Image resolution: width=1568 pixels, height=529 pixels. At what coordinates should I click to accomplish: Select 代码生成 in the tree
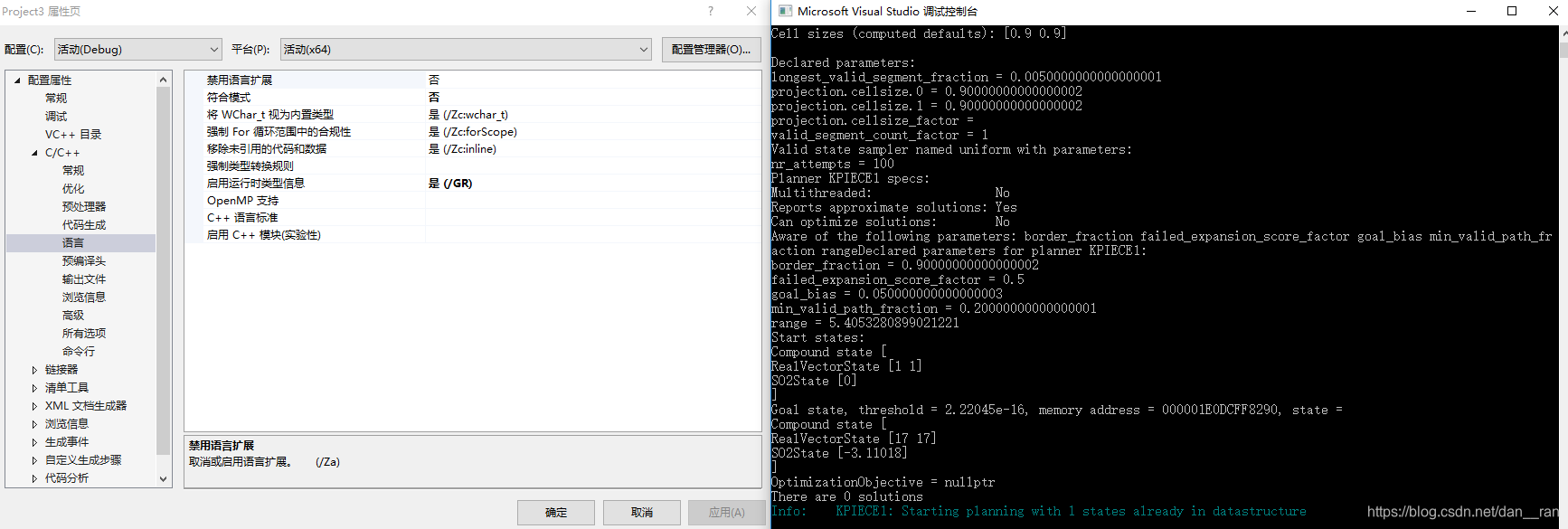tap(84, 225)
